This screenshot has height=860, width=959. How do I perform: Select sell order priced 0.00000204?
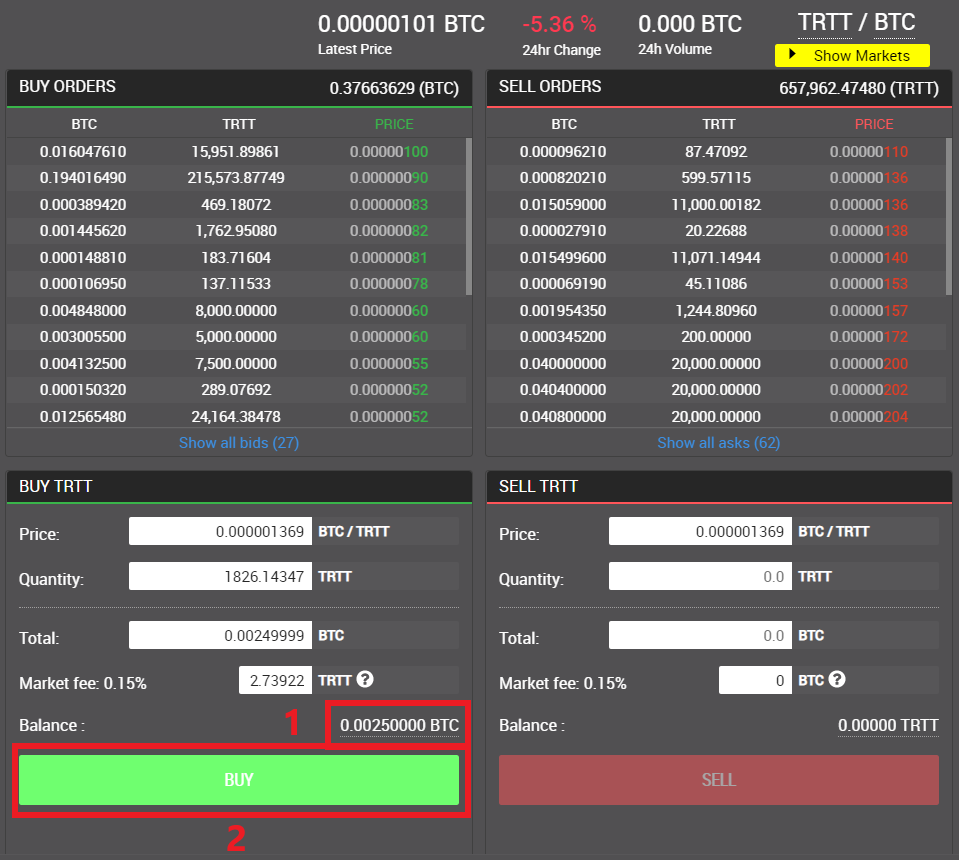pos(716,417)
